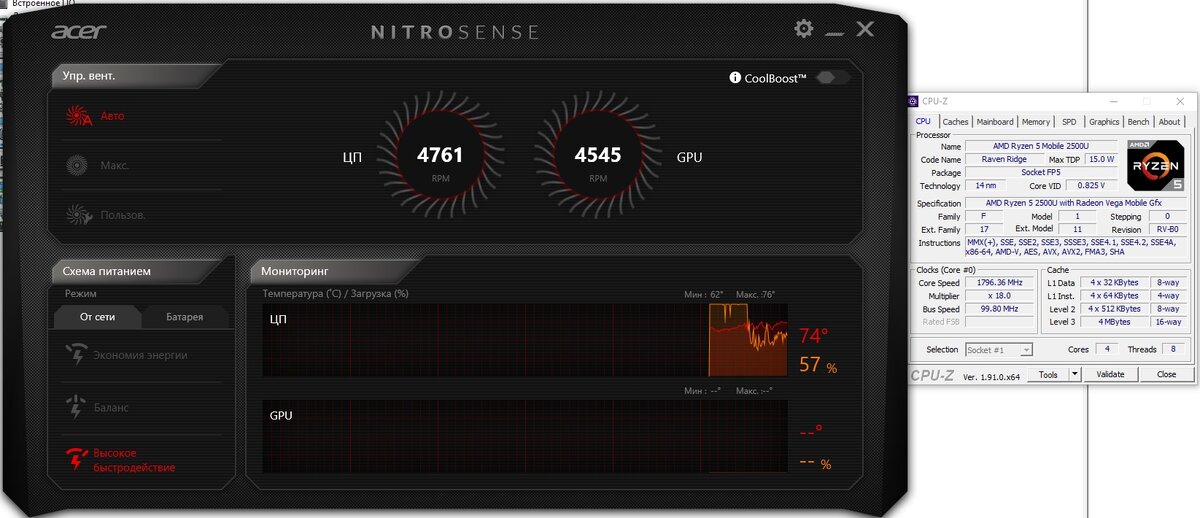This screenshot has width=1200, height=518.
Task: Open the About tab in CPU-Z
Action: tap(1169, 122)
